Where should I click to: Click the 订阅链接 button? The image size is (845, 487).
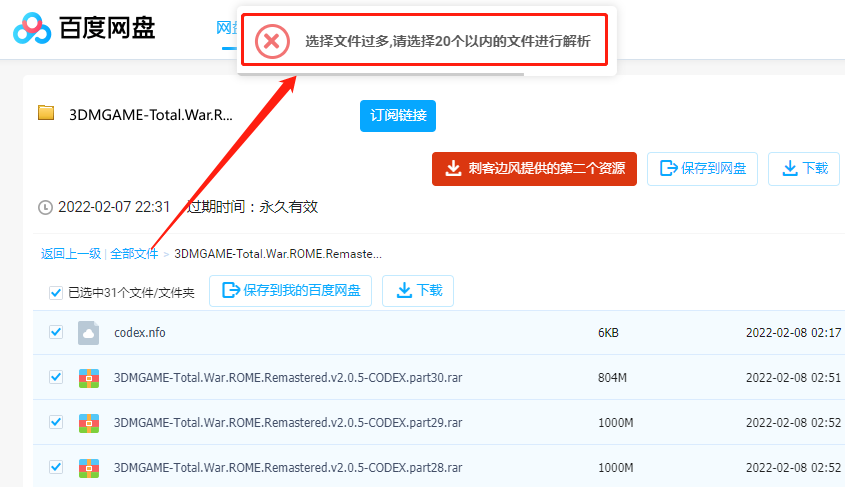coord(398,116)
